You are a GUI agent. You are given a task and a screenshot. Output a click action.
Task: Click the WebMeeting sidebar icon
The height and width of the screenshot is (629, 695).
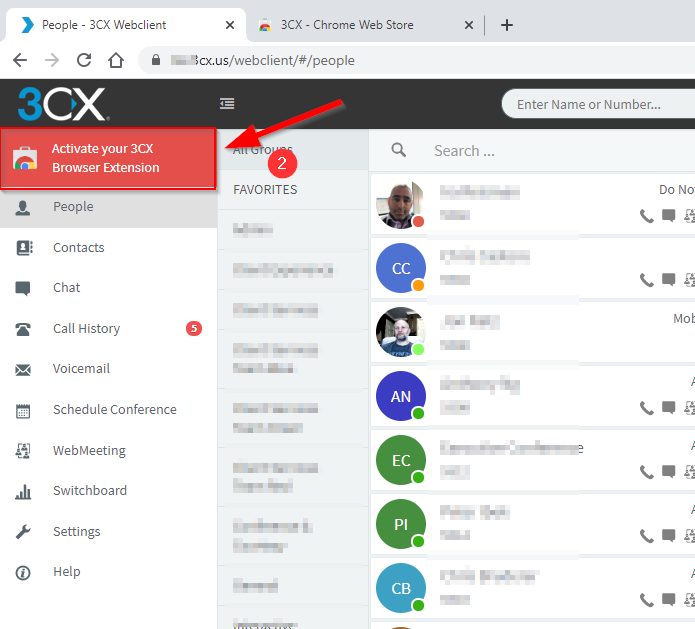pyautogui.click(x=23, y=451)
